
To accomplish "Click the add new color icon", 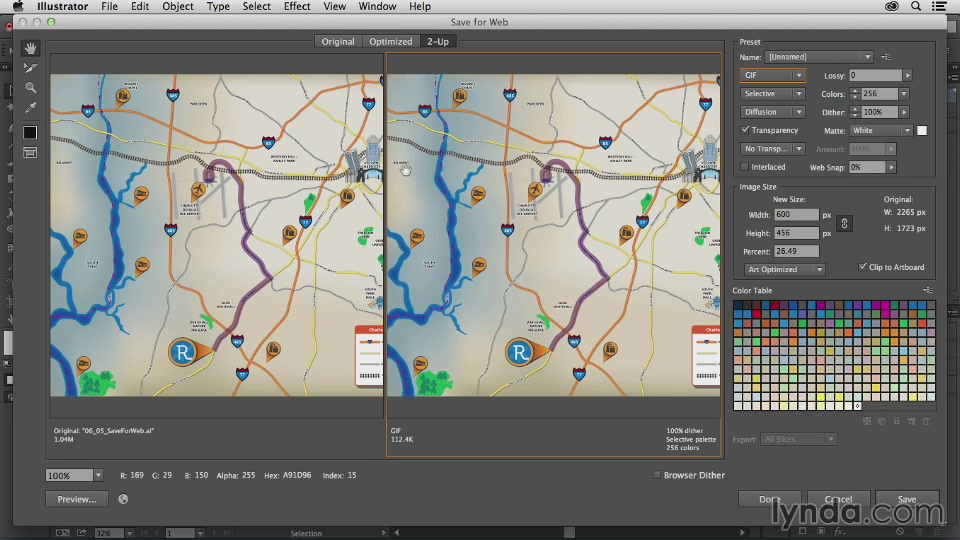I will point(912,421).
